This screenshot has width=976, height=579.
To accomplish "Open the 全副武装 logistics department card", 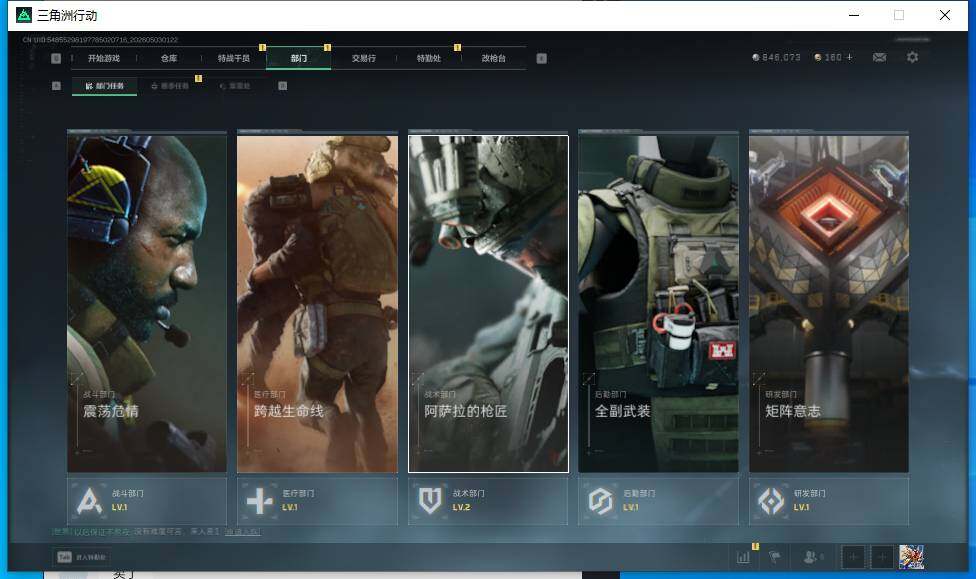I will pyautogui.click(x=659, y=304).
